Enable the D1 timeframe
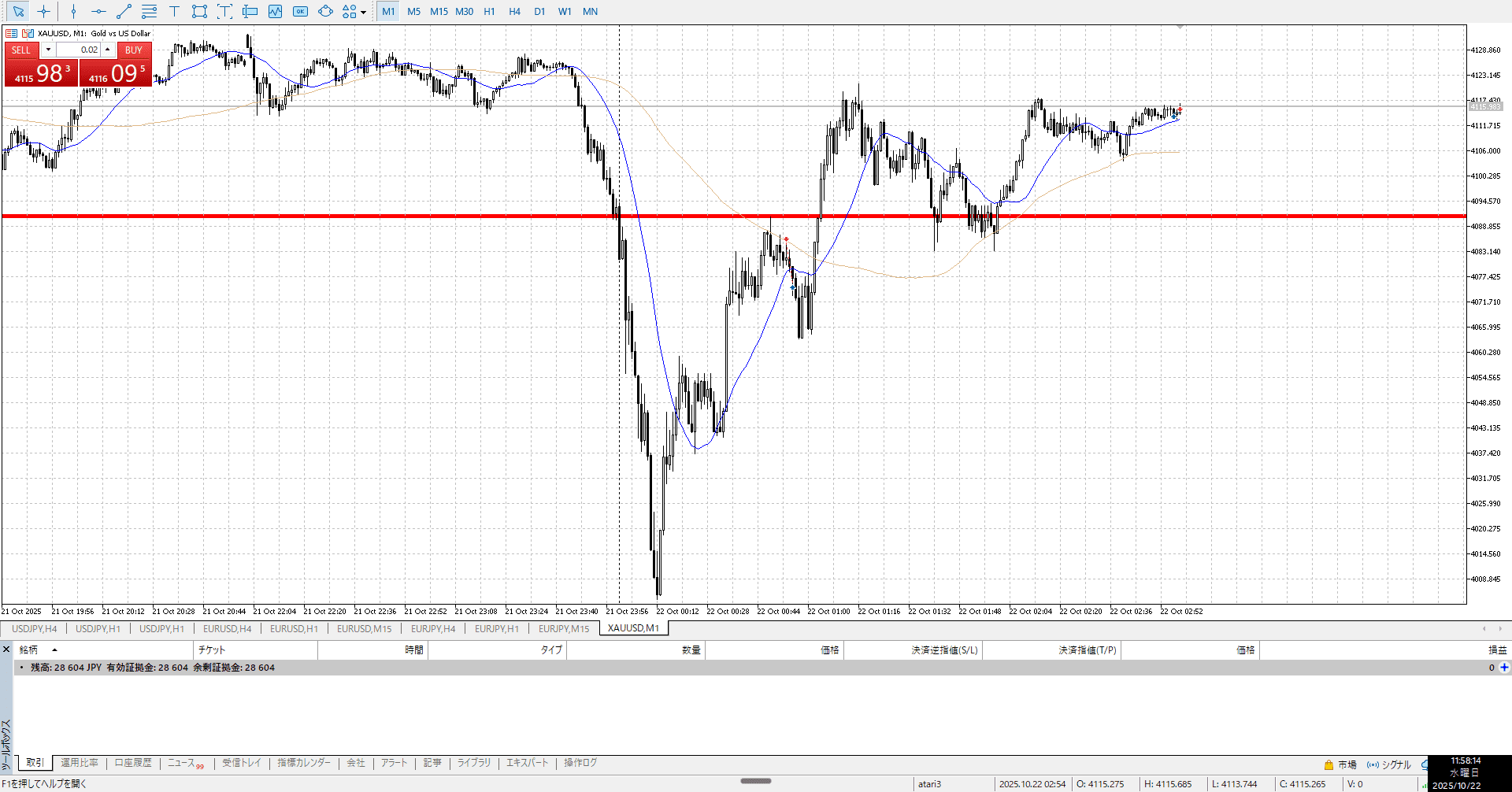This screenshot has width=1512, height=792. point(539,12)
